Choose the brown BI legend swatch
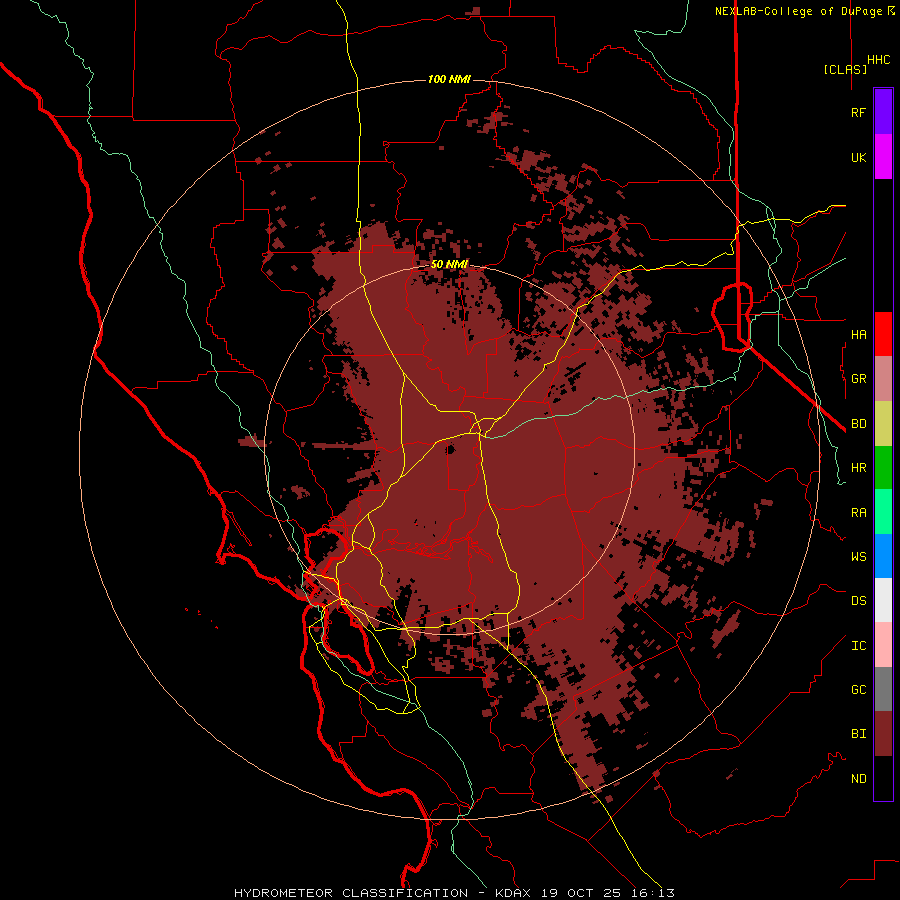Screen dimensions: 900x900 coord(883,734)
